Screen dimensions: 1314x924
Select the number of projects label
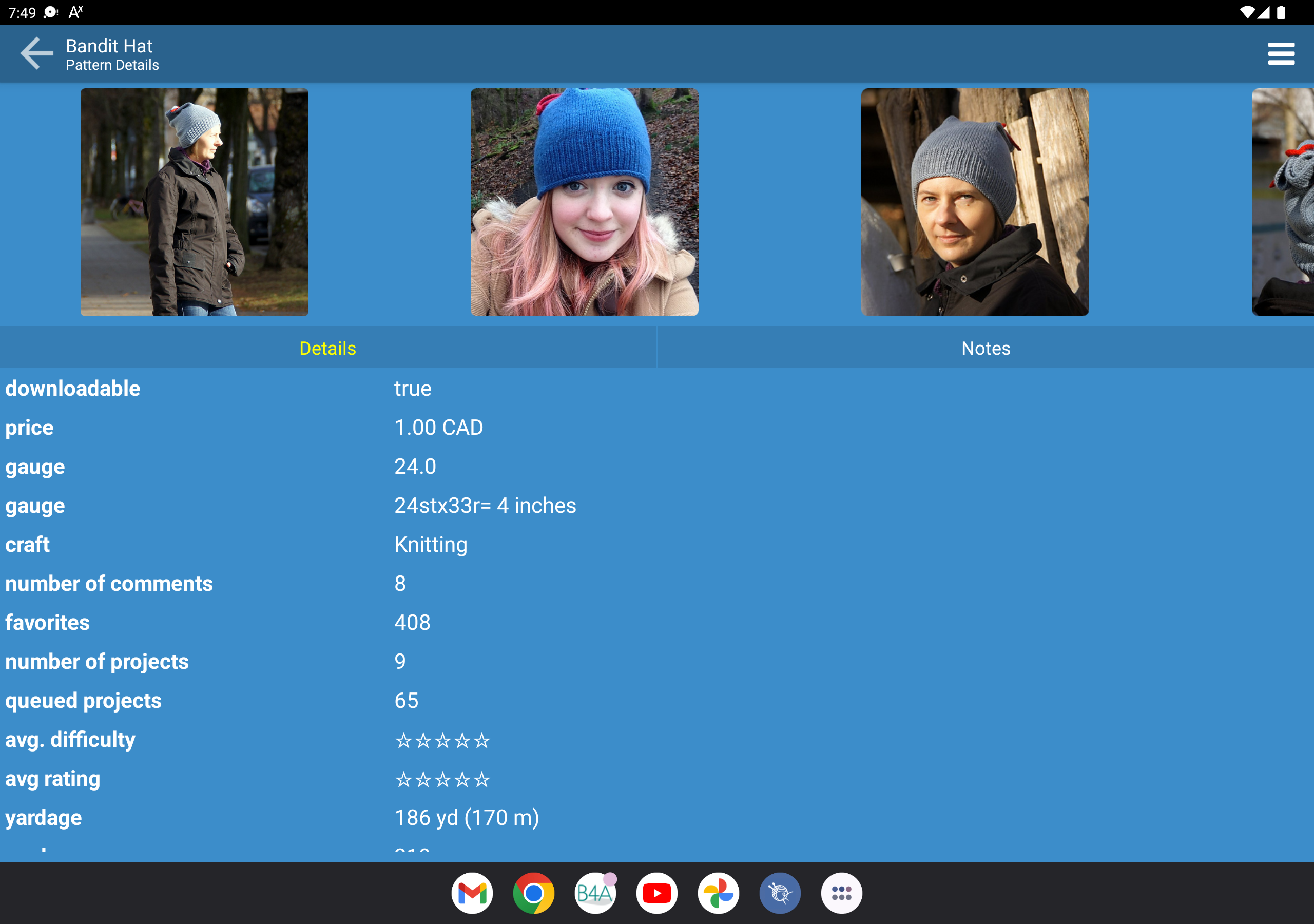96,661
